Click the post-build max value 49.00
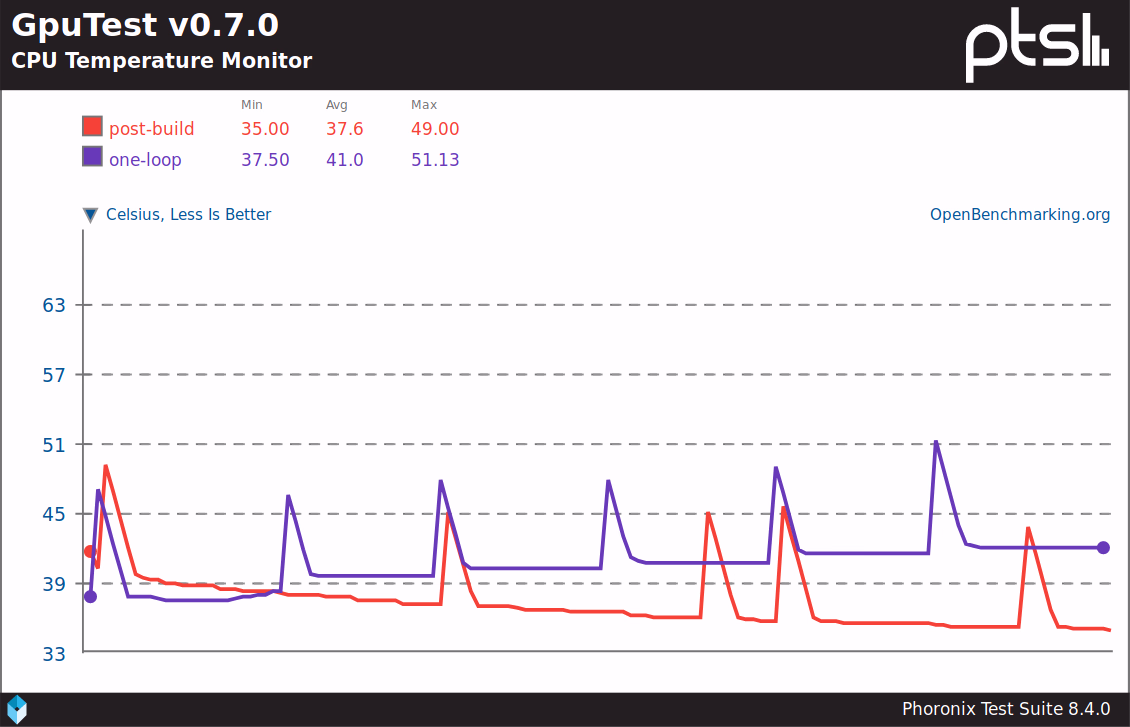This screenshot has height=727, width=1130. coord(435,129)
